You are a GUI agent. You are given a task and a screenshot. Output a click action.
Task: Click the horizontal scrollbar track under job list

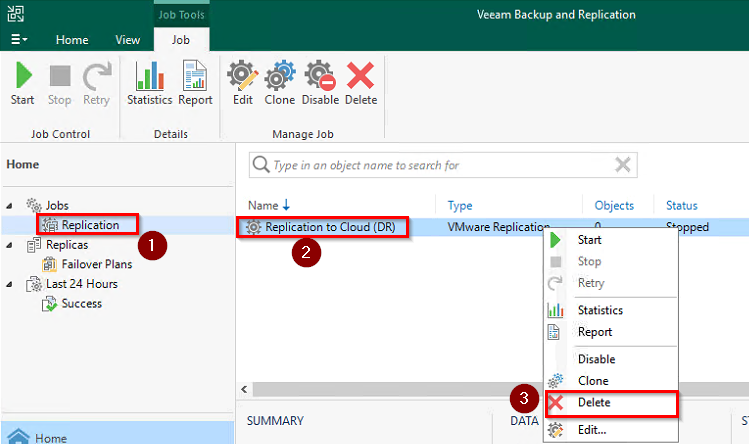pos(398,389)
